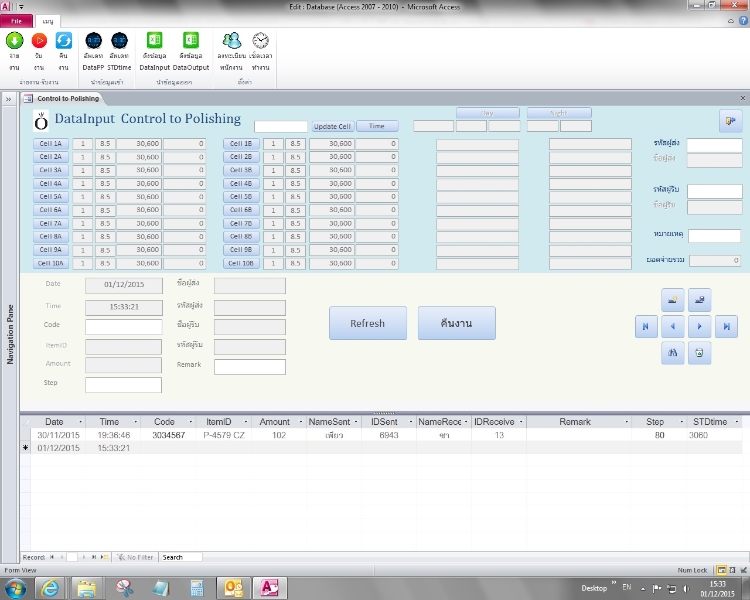The image size is (750, 600).
Task: Expand the Navigation Pane
Action: 8,99
